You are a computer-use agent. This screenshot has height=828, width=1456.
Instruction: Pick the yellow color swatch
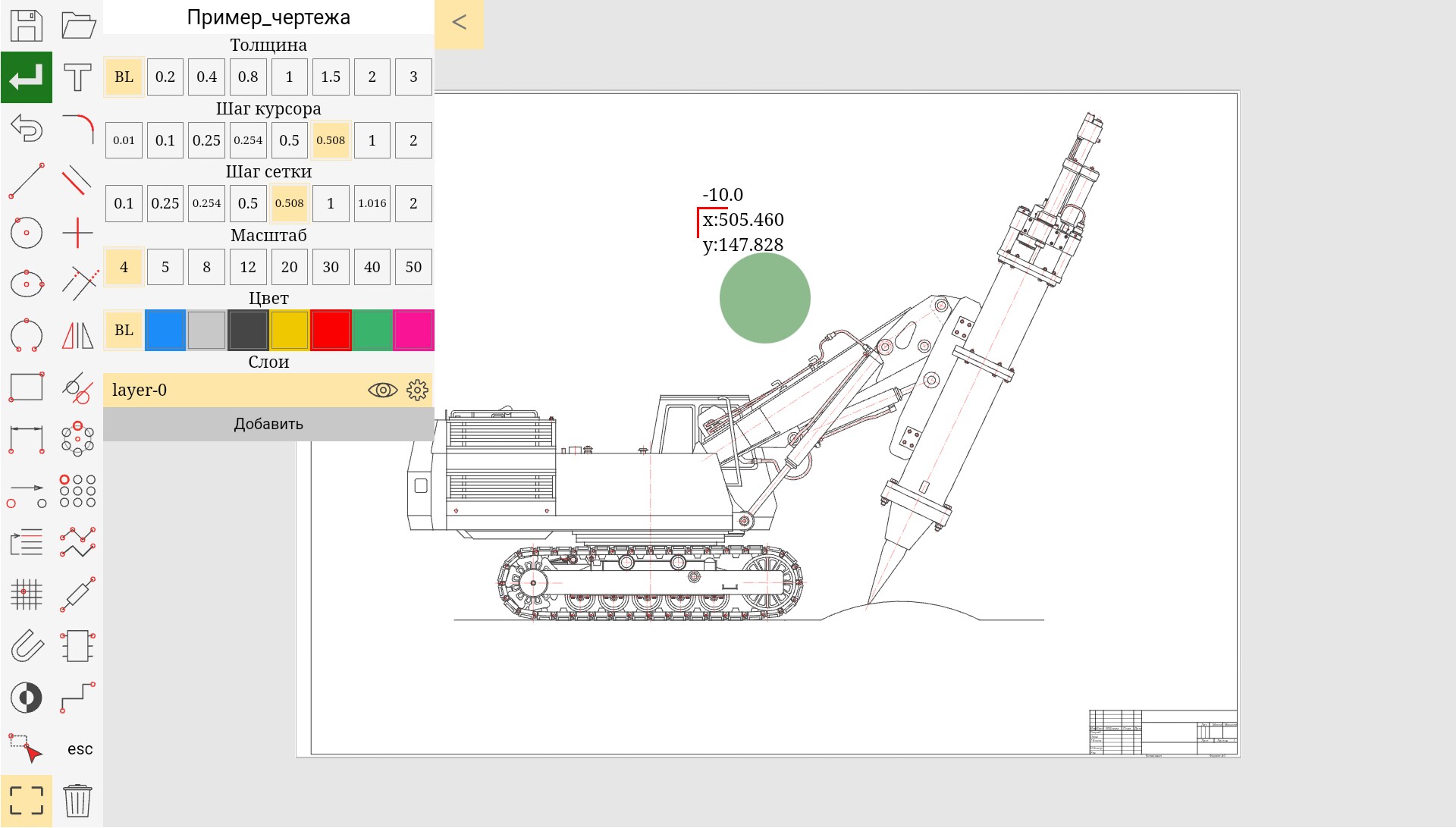click(x=289, y=330)
